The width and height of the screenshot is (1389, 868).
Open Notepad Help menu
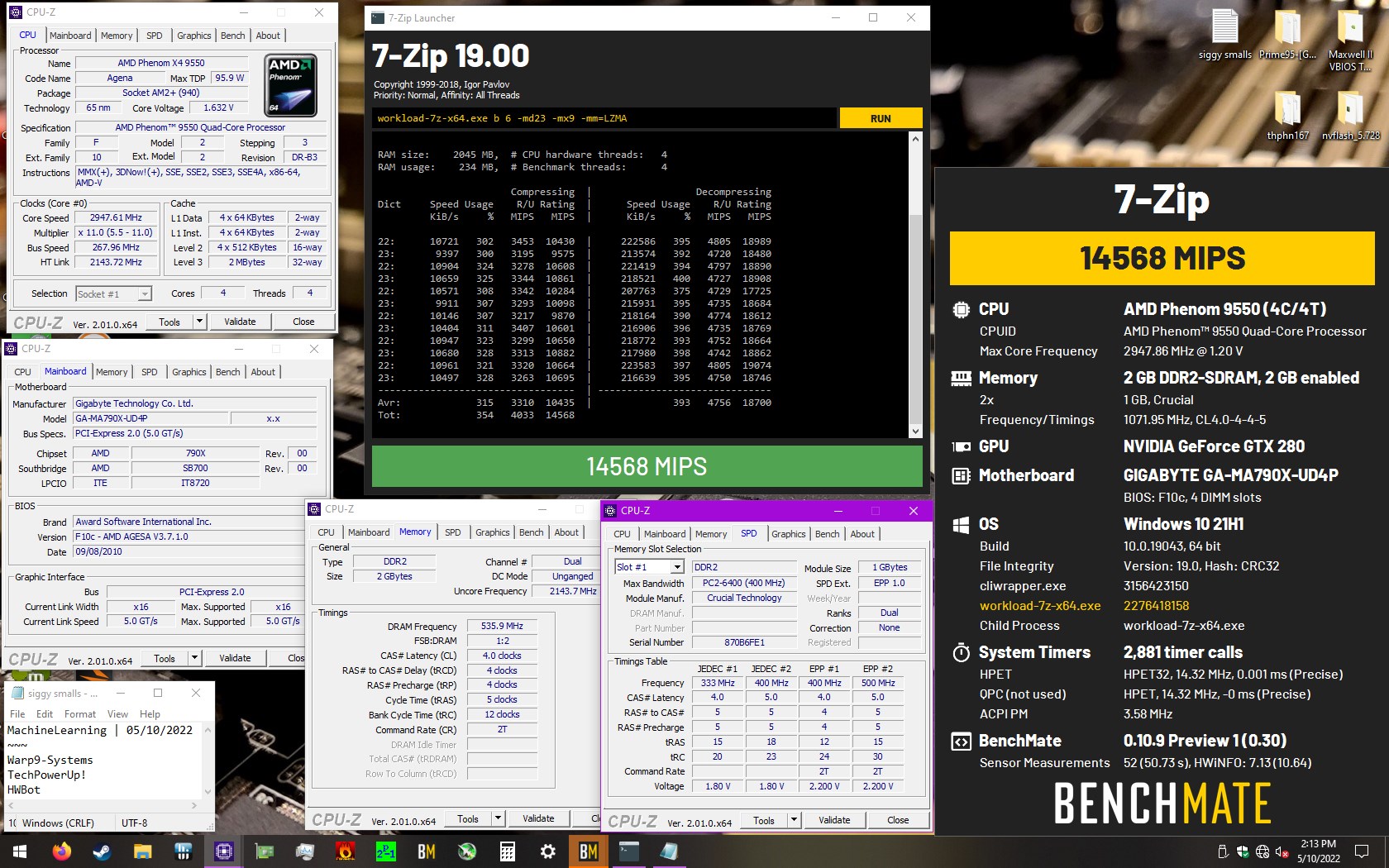150,714
